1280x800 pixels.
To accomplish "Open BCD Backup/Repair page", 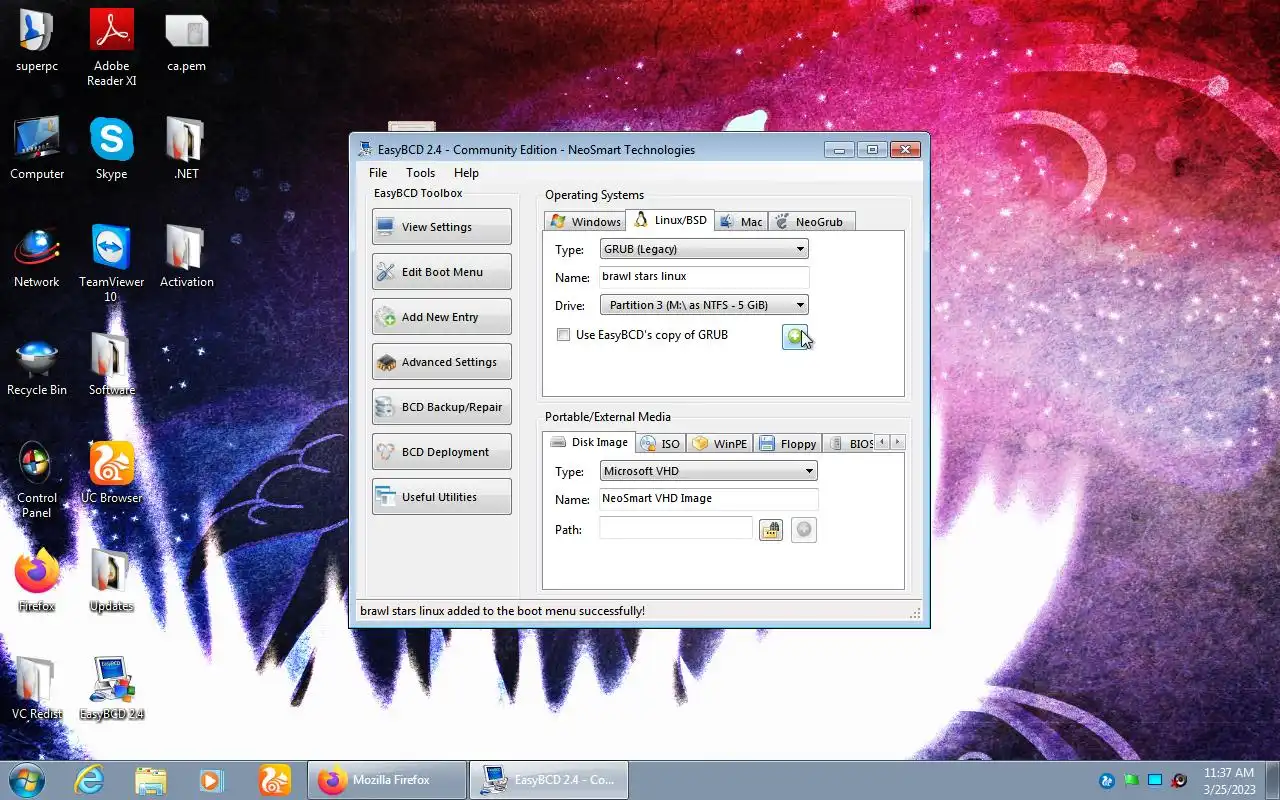I will pos(441,407).
